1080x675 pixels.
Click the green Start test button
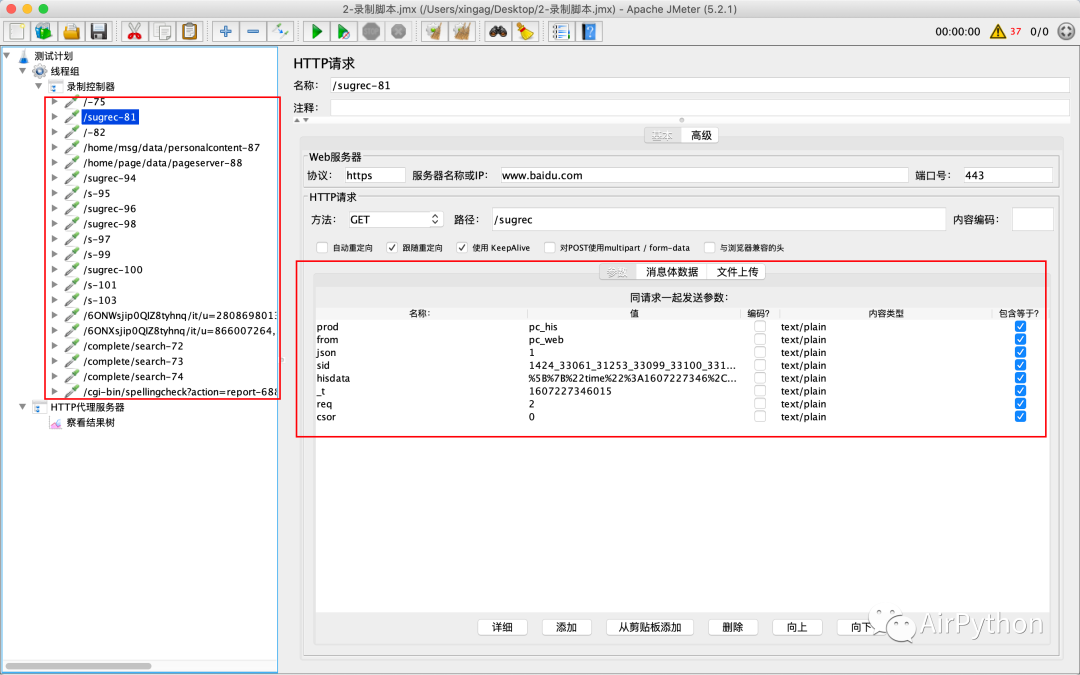click(316, 31)
